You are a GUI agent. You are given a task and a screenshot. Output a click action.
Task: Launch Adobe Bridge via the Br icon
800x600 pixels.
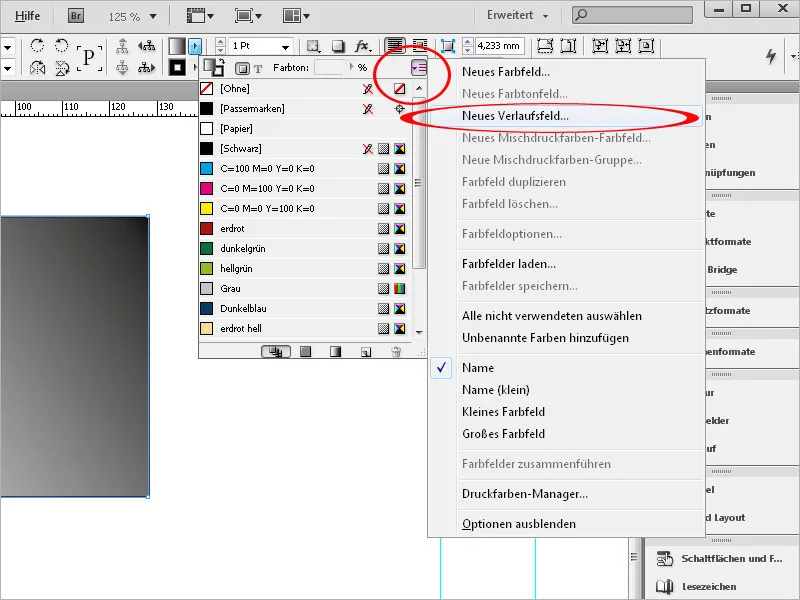click(75, 16)
